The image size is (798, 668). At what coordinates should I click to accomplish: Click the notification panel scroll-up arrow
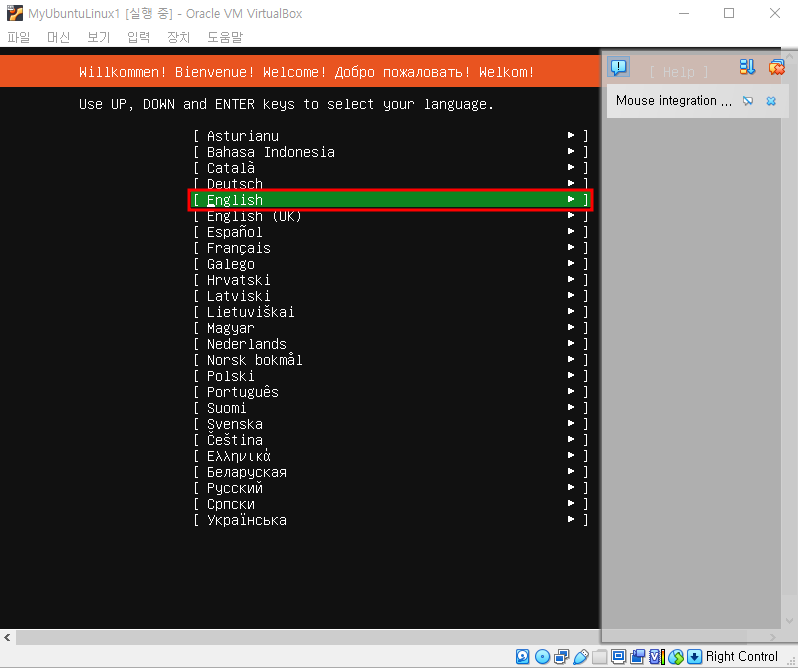coord(789,56)
